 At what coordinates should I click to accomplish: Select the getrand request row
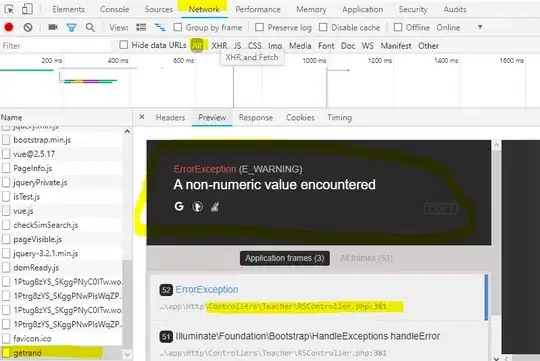[x=61, y=353]
